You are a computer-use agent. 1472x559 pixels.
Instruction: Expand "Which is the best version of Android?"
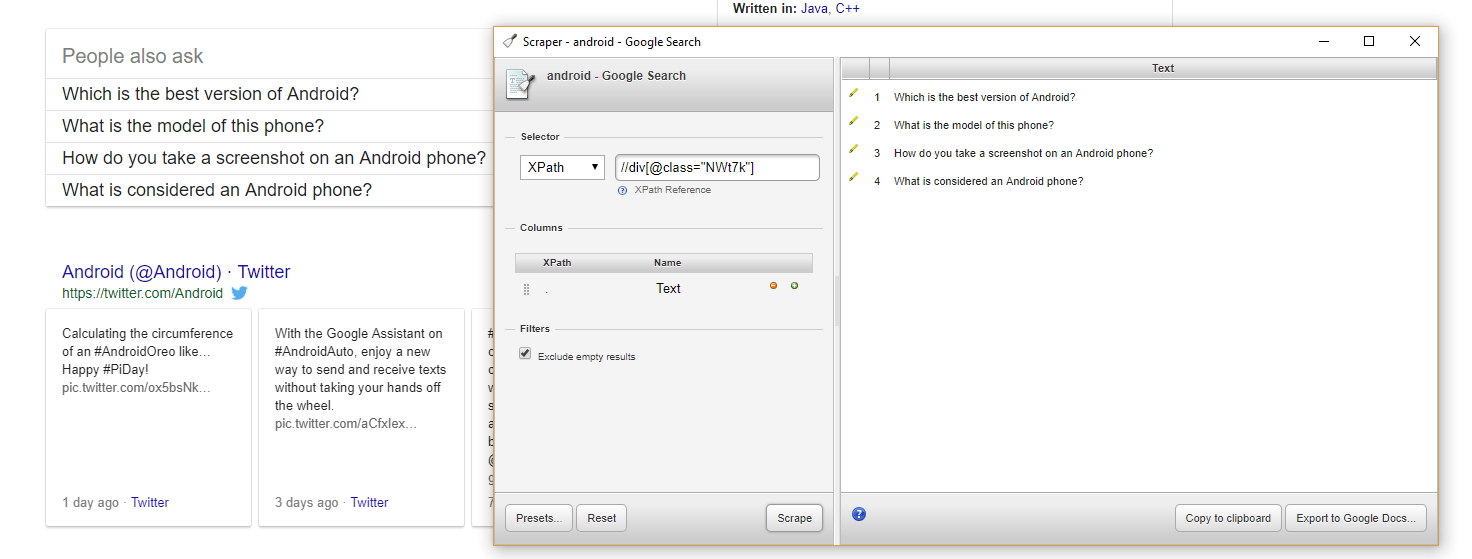tap(210, 94)
